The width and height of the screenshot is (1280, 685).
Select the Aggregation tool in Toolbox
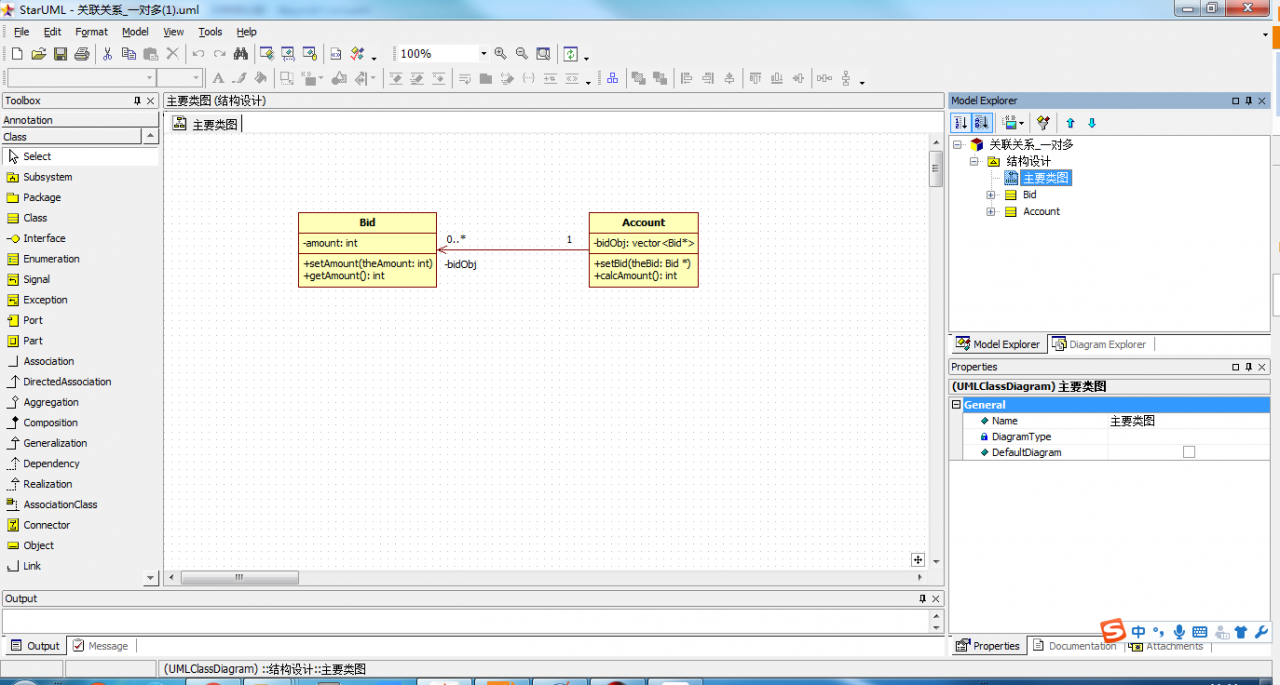click(x=50, y=402)
